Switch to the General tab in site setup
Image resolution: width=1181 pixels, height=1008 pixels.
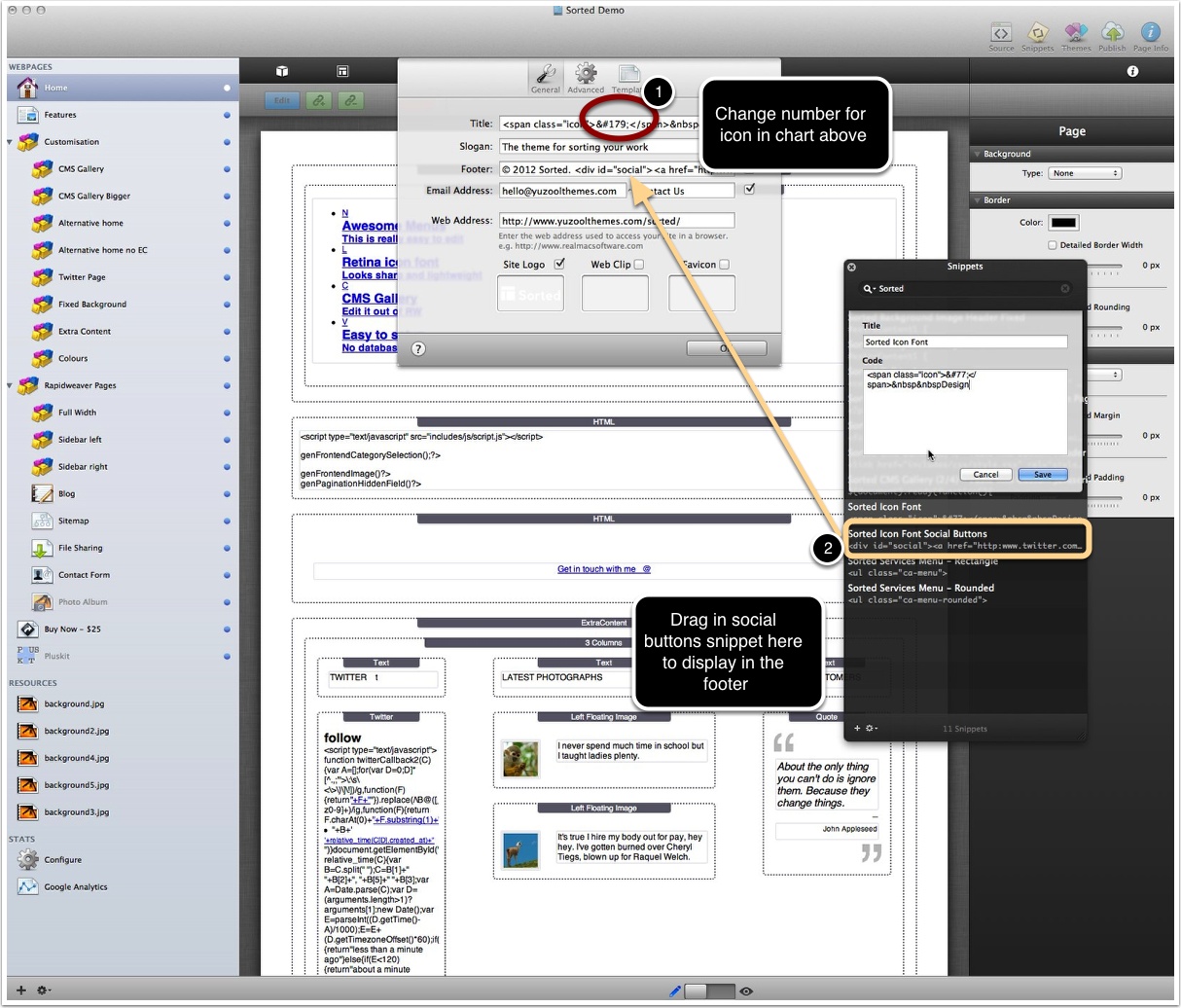(x=545, y=79)
